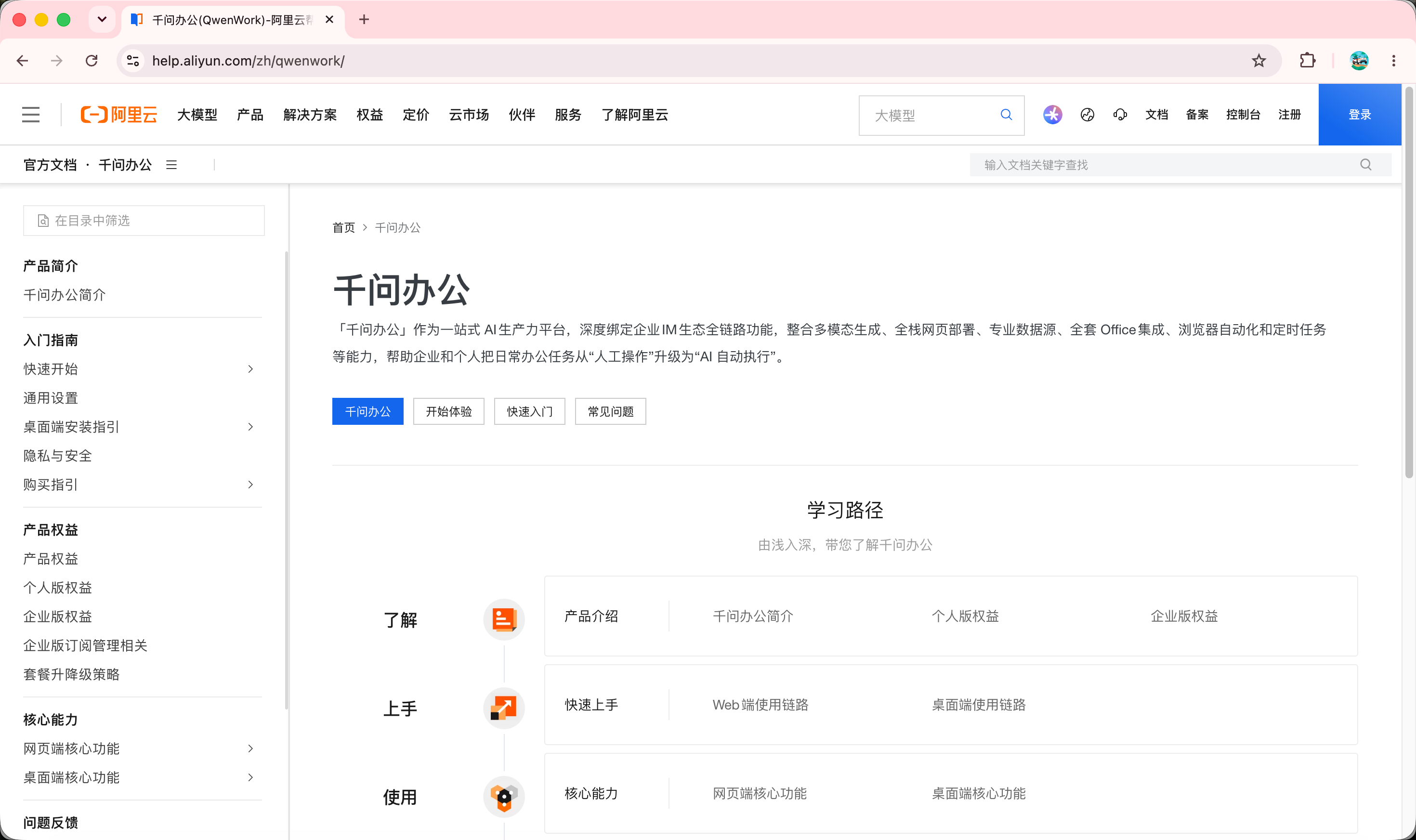The height and width of the screenshot is (840, 1416).
Task: Select the blue 千问办公 tab button
Action: 368,411
